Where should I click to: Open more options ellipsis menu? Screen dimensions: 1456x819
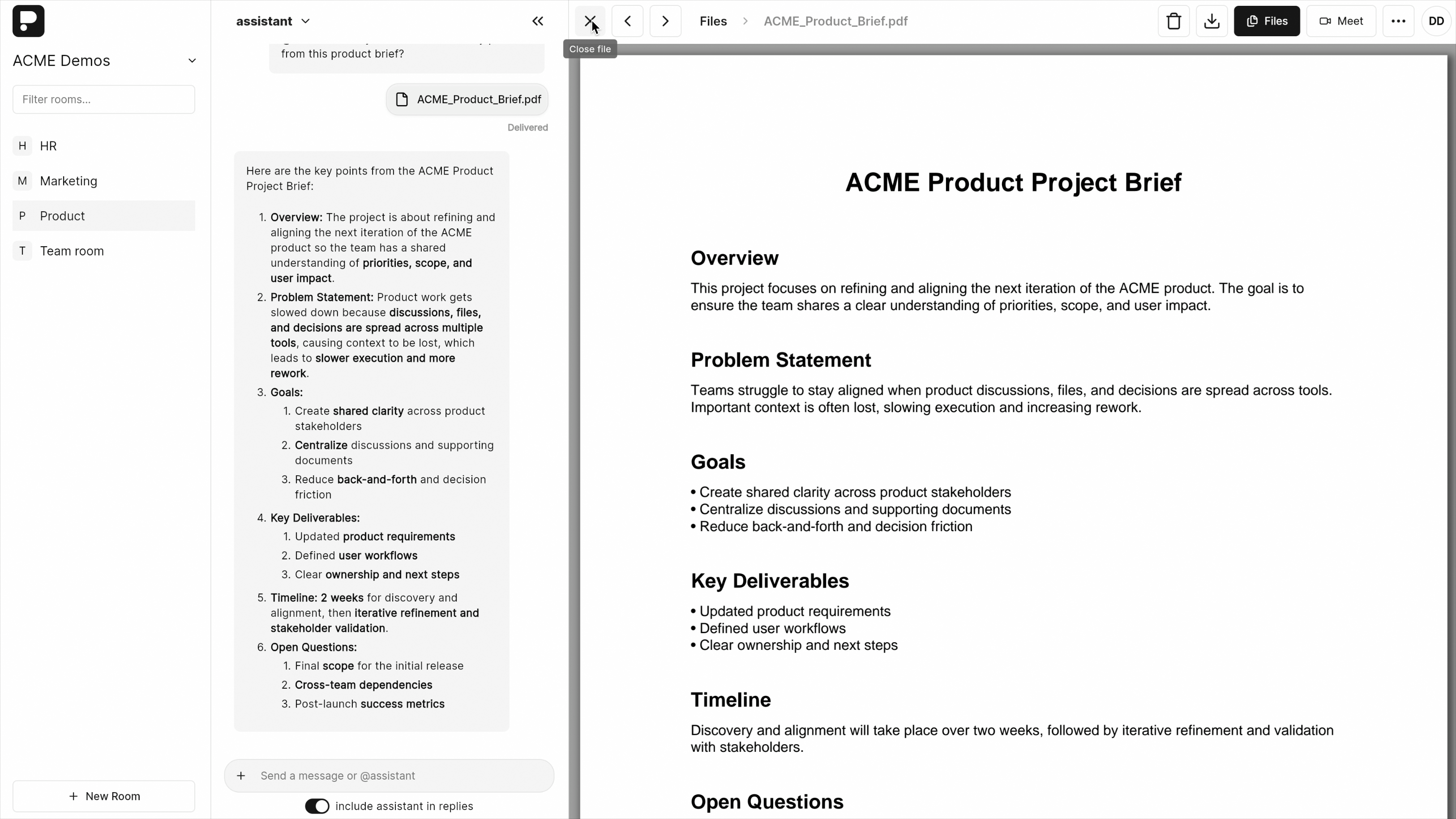tap(1398, 21)
